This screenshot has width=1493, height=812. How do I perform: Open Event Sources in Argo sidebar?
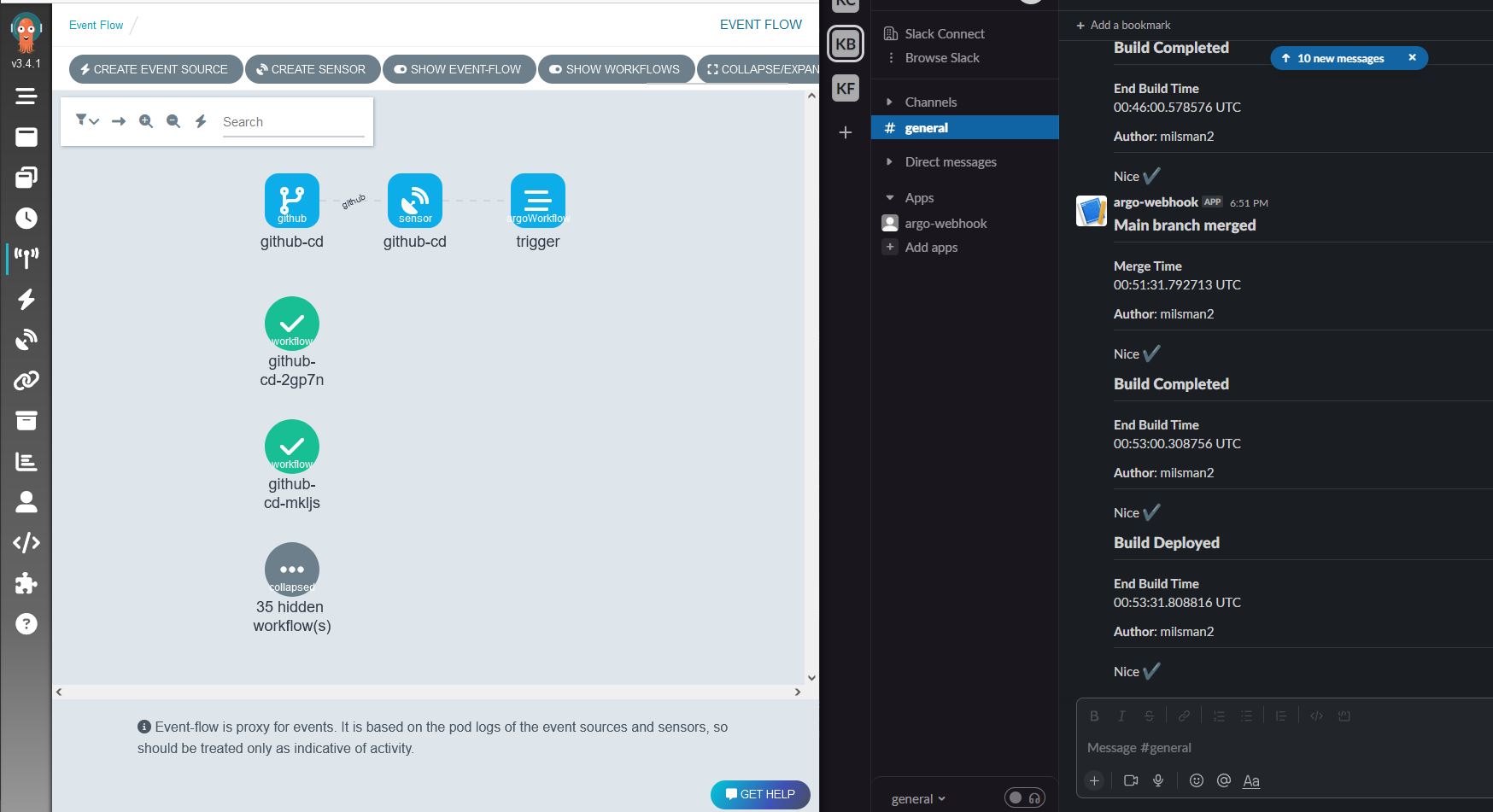[x=26, y=299]
